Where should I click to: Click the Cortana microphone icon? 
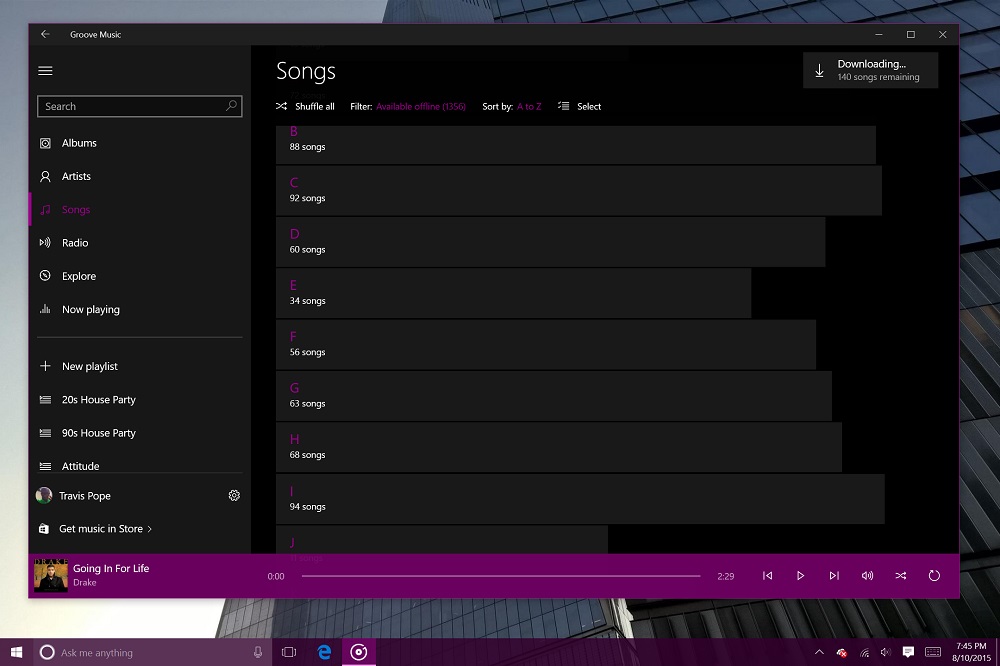coord(258,652)
